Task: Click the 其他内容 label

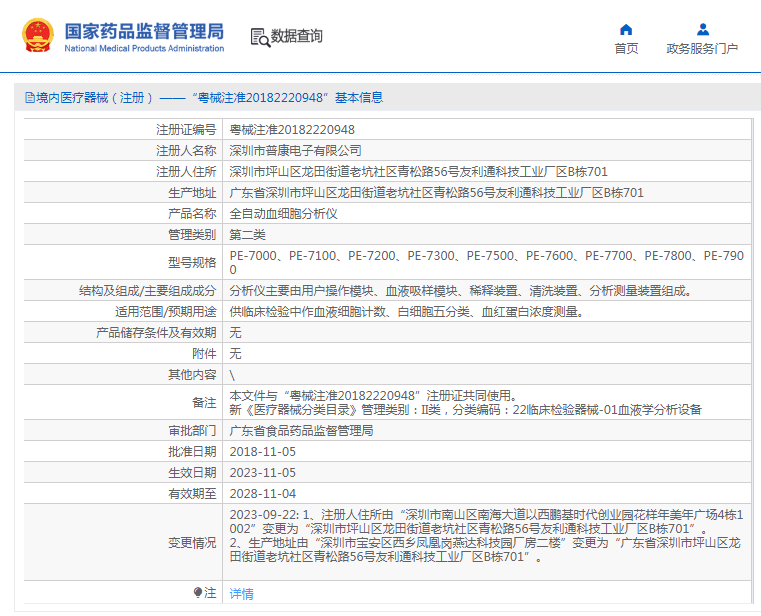Action: click(192, 375)
